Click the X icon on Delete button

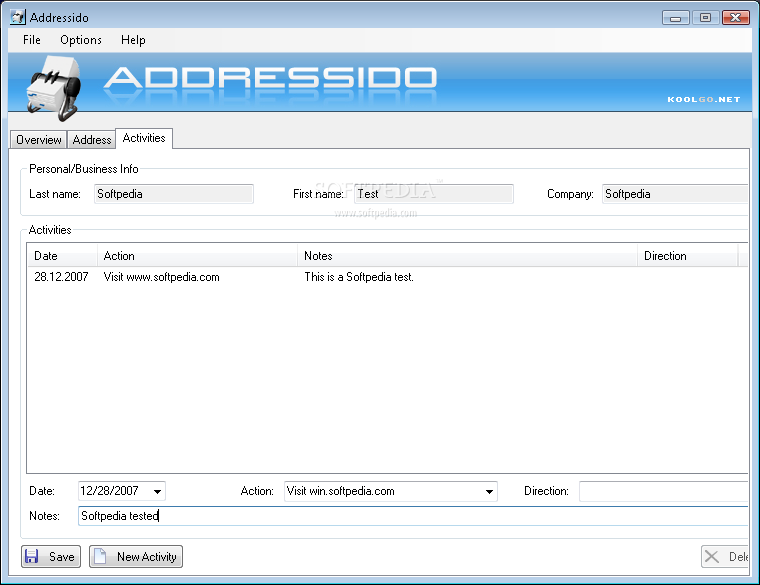tap(712, 556)
